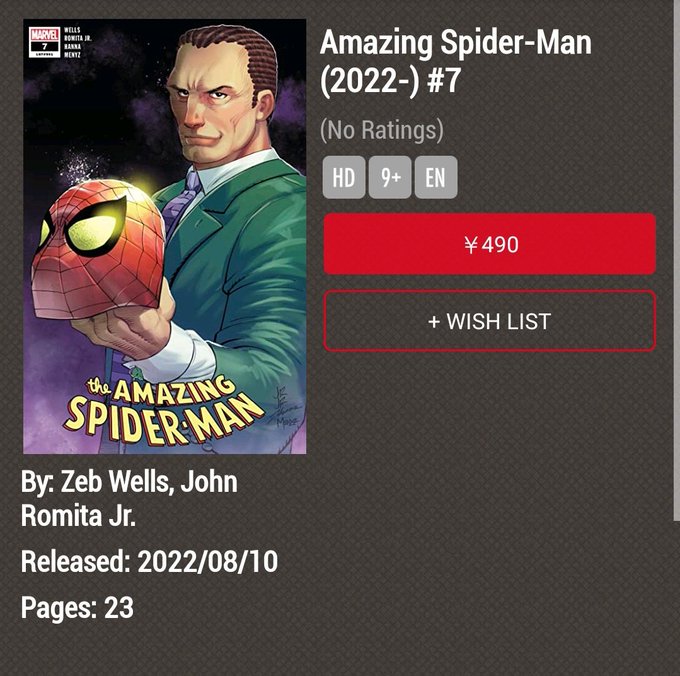The width and height of the screenshot is (680, 676).
Task: Click the Released 2022/08/10 date line
Action: pos(149,562)
